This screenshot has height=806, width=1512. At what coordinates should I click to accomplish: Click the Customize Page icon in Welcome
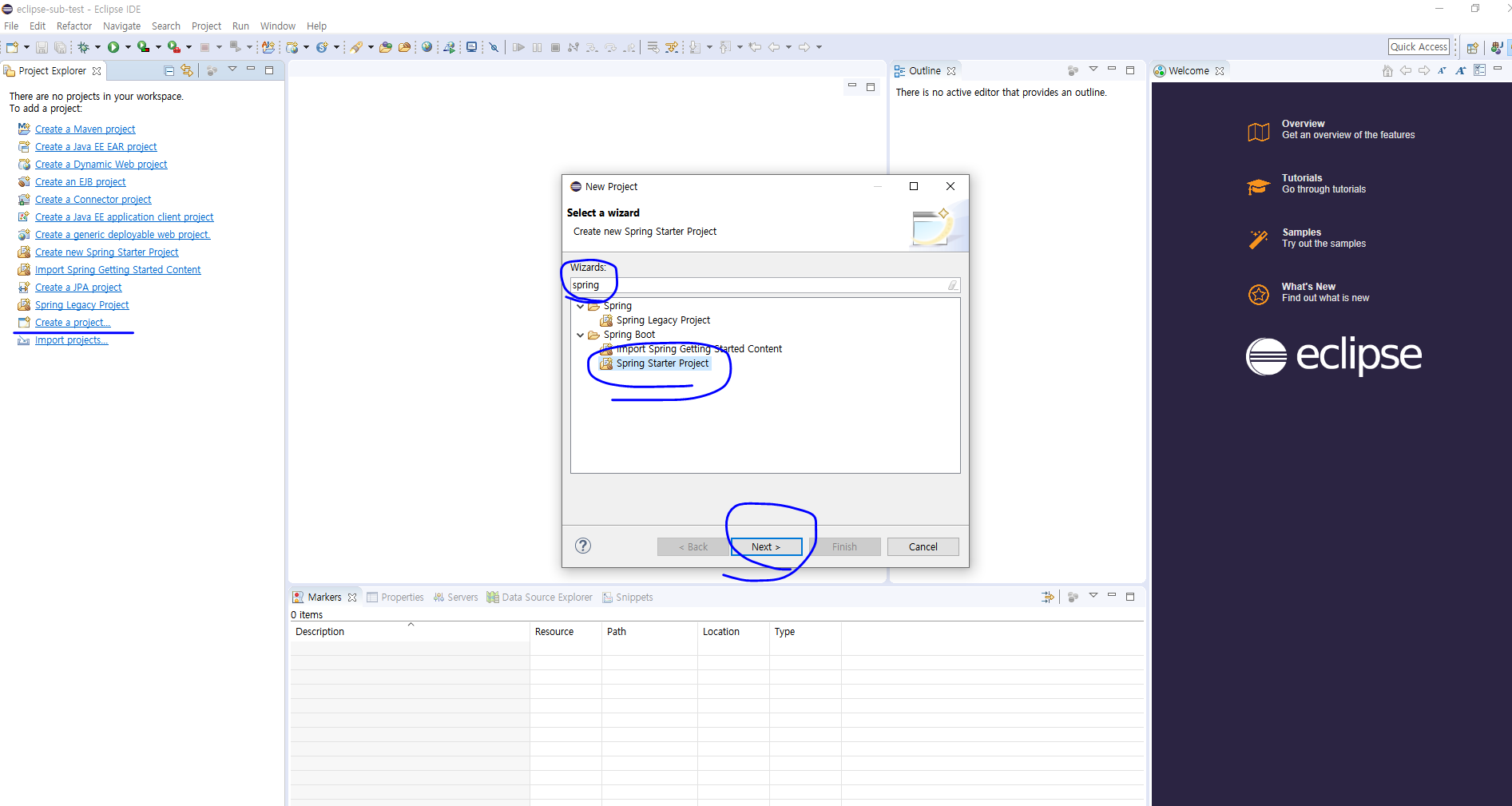click(1479, 70)
